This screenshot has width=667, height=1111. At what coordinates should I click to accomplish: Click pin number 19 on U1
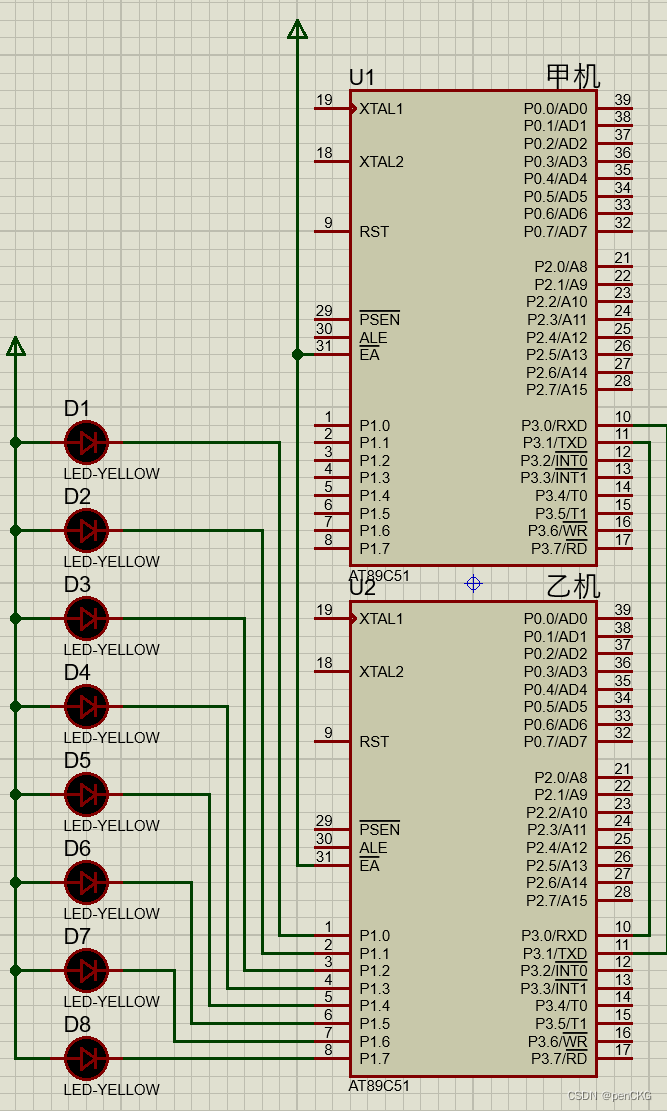click(x=324, y=100)
